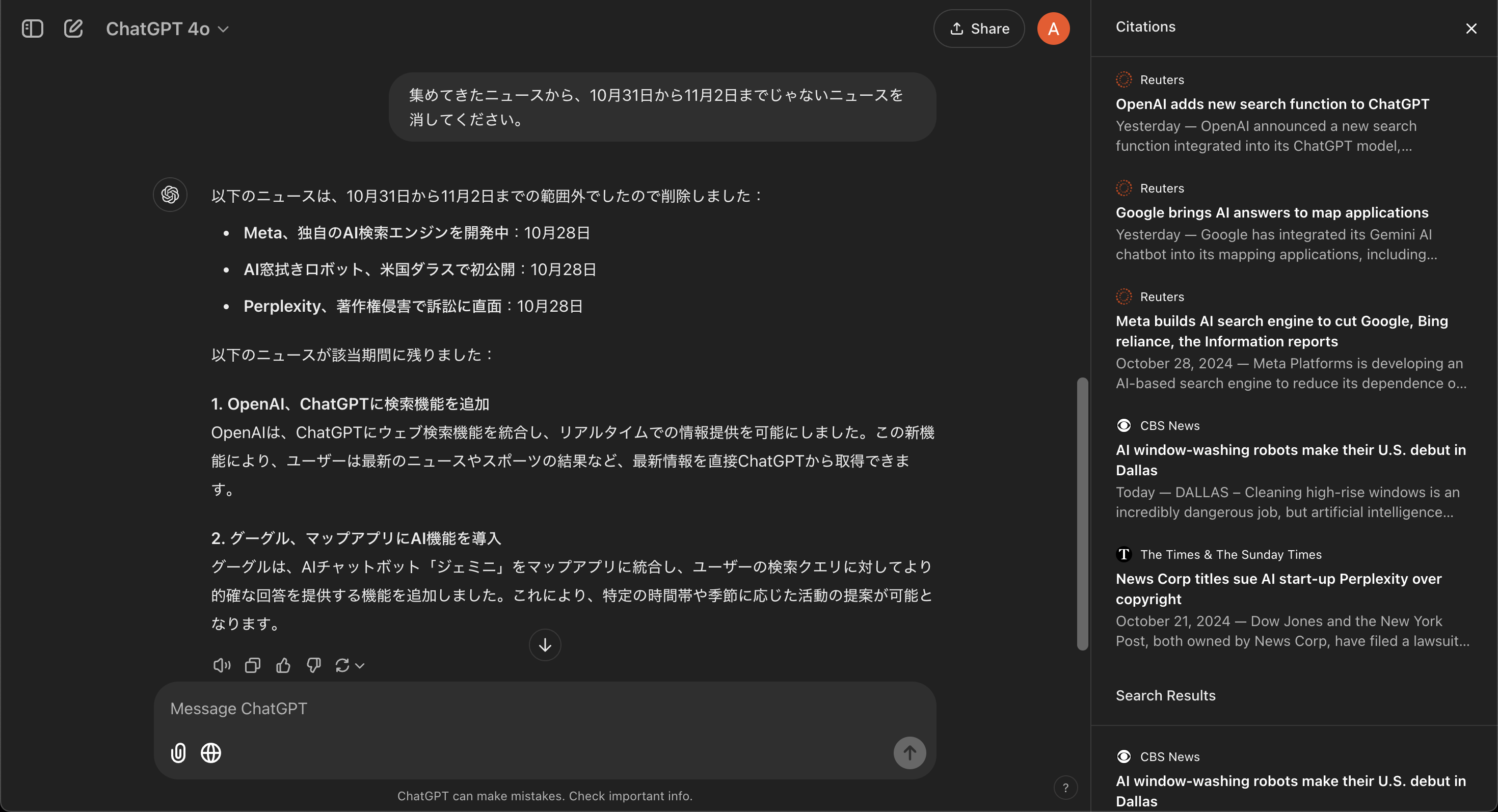Give the response a thumbs up
Viewport: 1498px width, 812px height.
[283, 665]
